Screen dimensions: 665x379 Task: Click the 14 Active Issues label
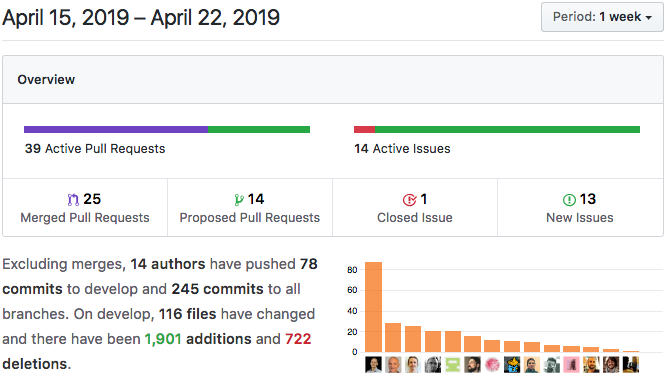[x=402, y=148]
